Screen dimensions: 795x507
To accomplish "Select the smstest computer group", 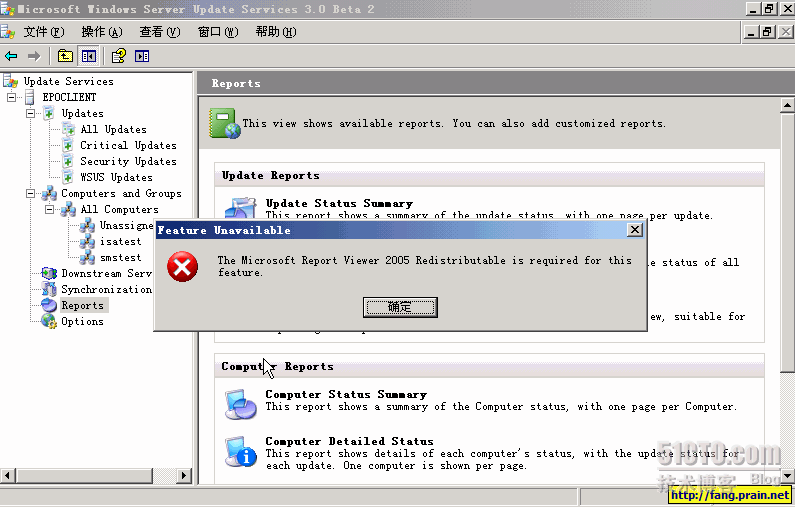I will (x=120, y=258).
